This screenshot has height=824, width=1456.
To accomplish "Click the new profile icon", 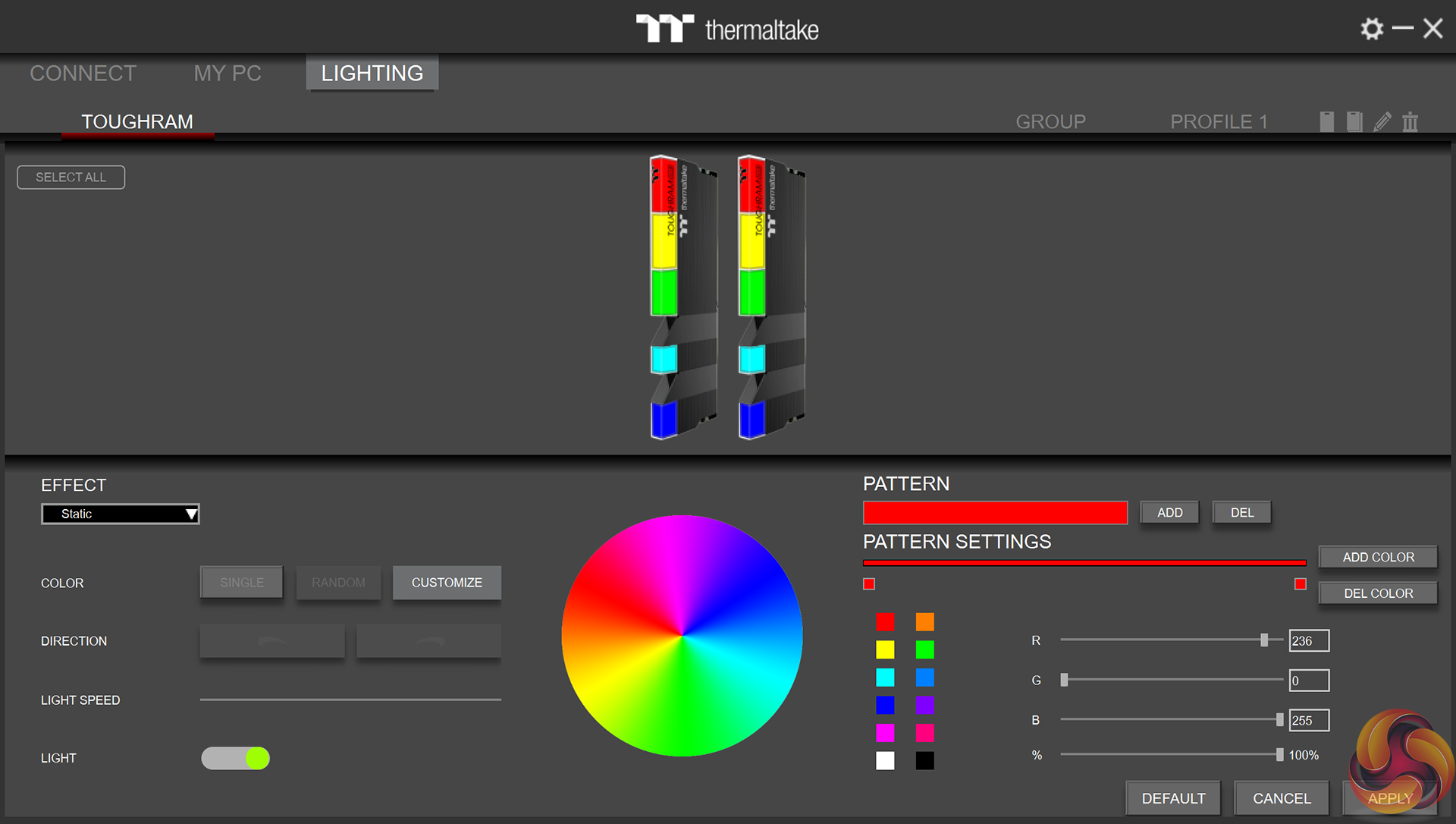I will [1326, 121].
